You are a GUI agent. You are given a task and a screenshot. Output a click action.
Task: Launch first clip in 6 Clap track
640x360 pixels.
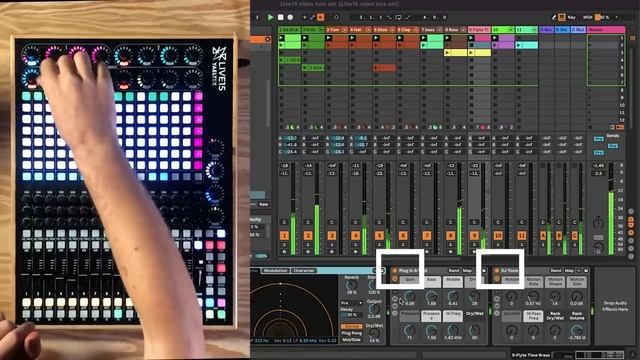click(400, 38)
